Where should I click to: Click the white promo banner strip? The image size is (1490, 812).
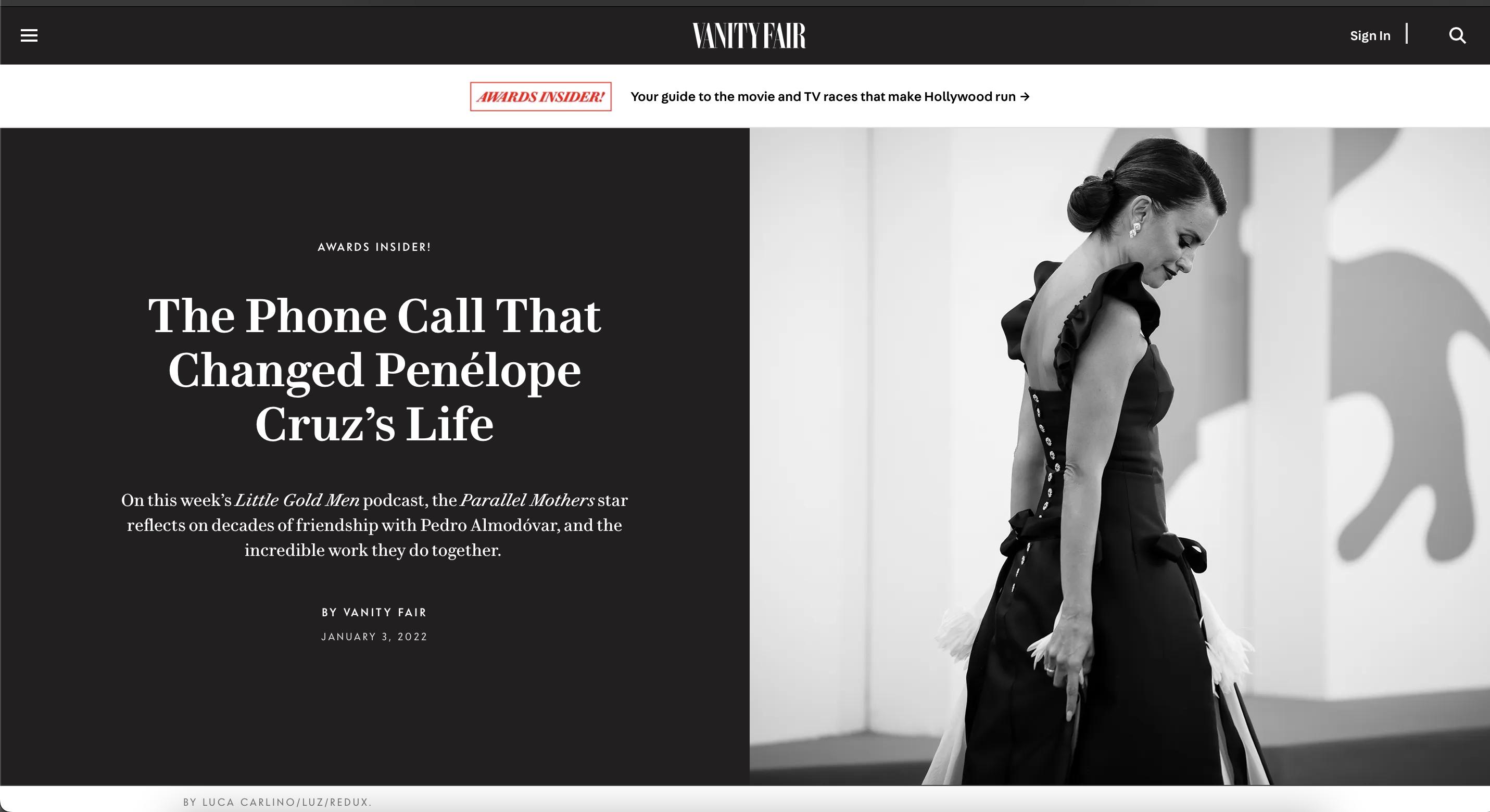pyautogui.click(x=745, y=96)
